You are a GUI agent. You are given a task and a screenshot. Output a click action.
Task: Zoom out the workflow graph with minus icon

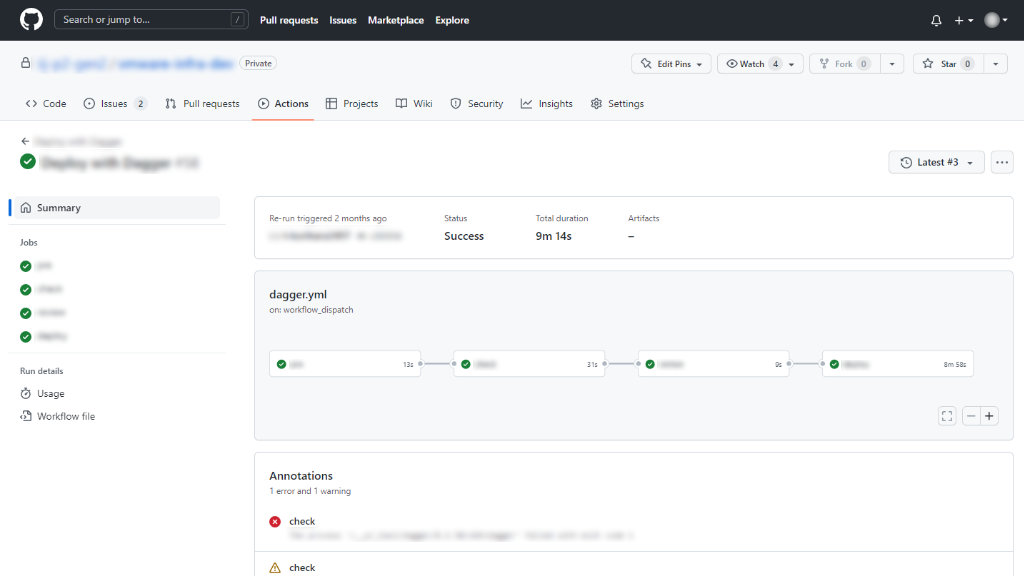click(x=971, y=415)
